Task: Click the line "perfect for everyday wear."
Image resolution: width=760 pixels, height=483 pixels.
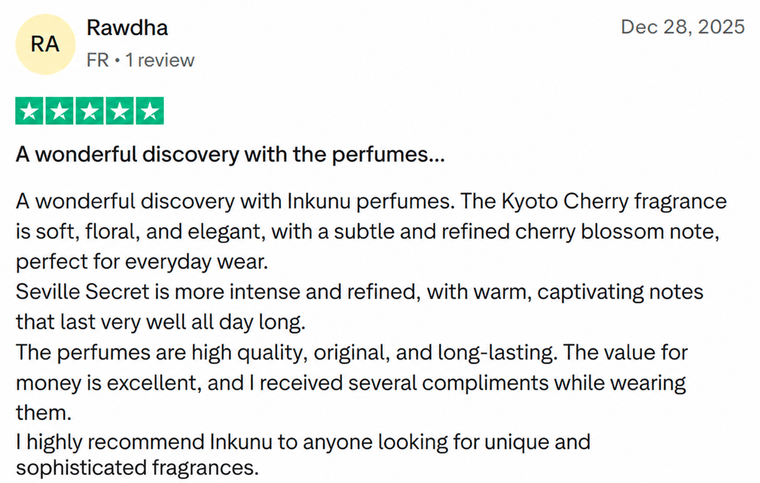Action: (x=142, y=262)
